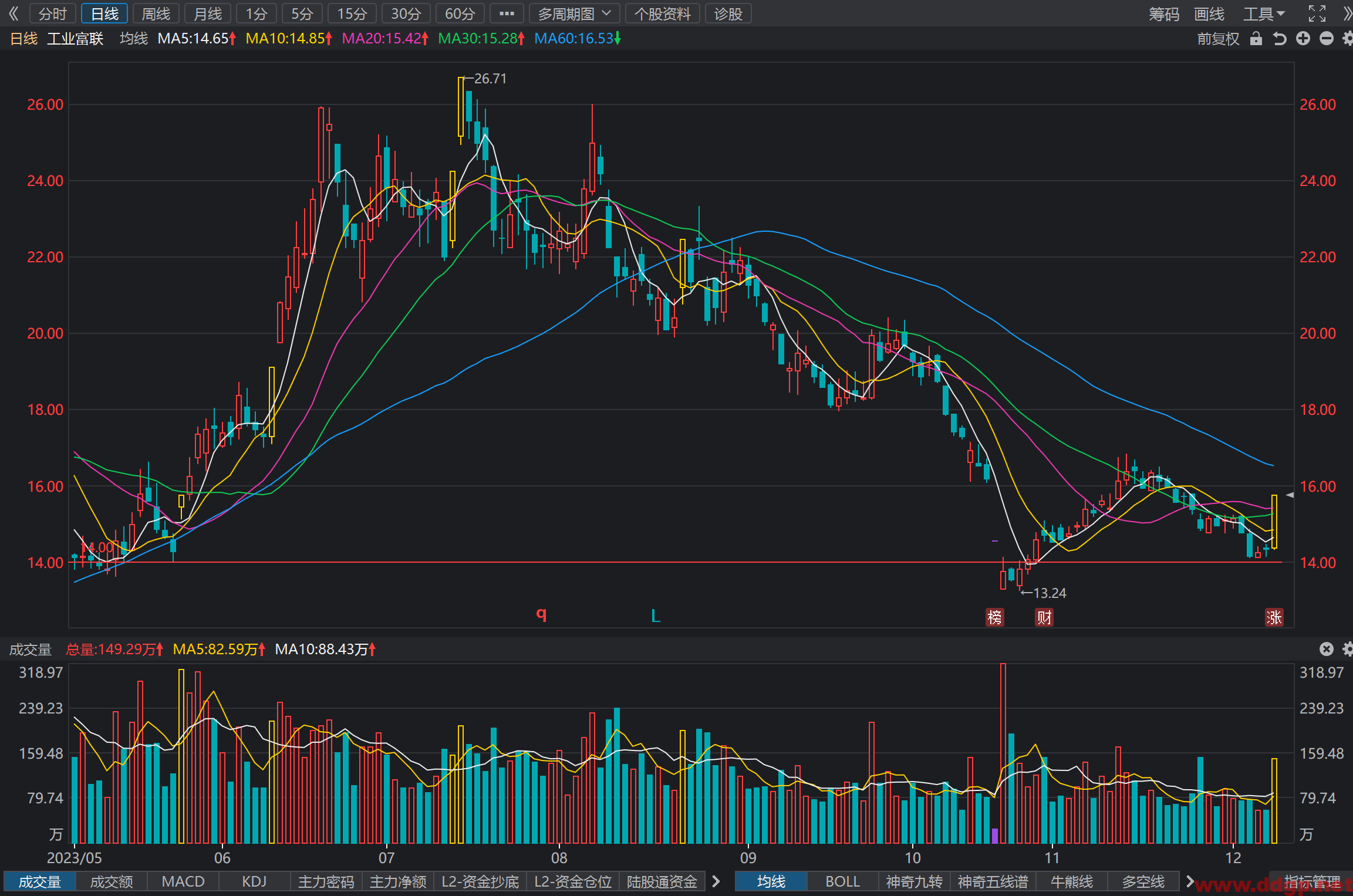Select 牛熊线 indicator tab

click(1072, 881)
